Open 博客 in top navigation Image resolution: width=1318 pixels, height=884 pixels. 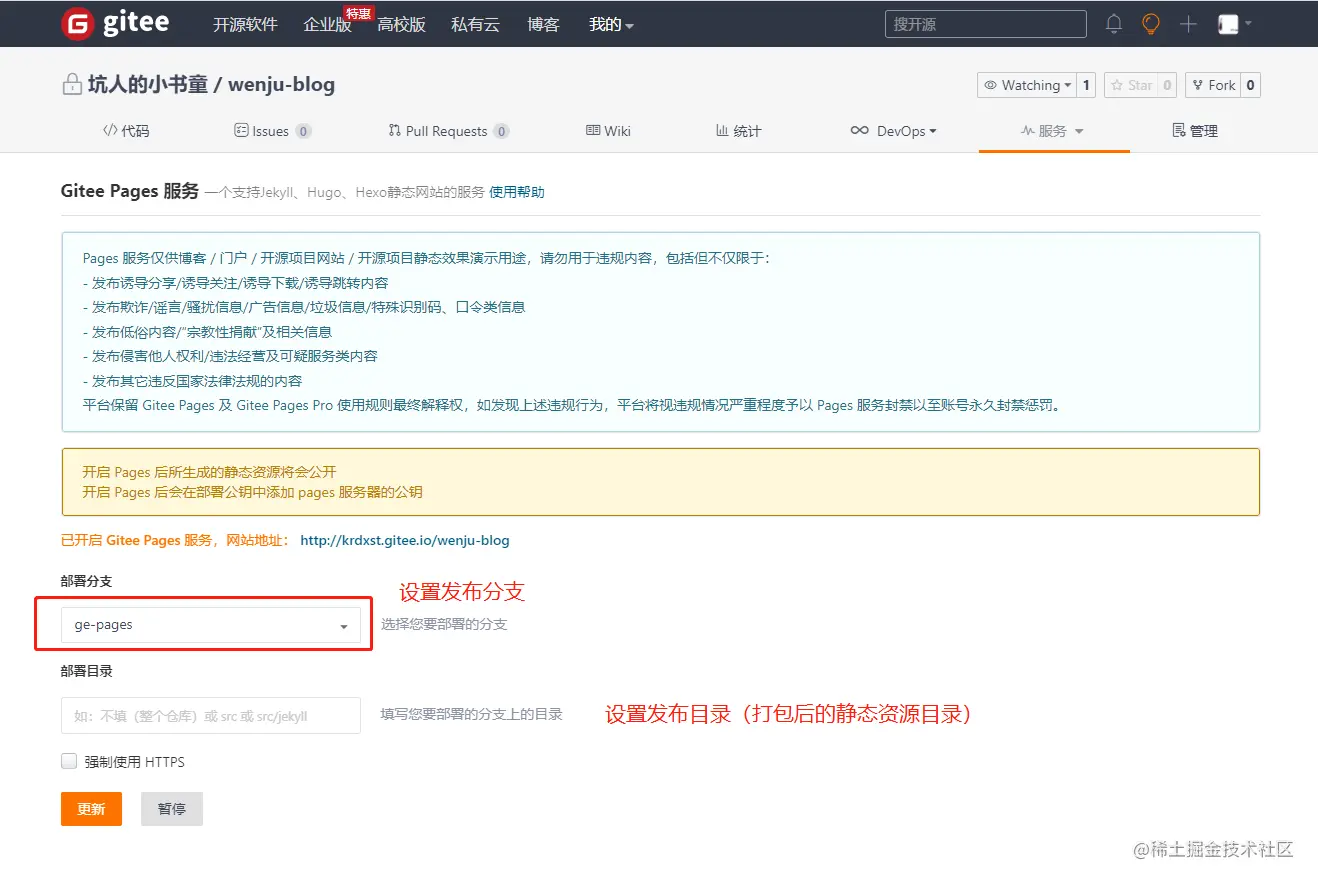(x=543, y=24)
